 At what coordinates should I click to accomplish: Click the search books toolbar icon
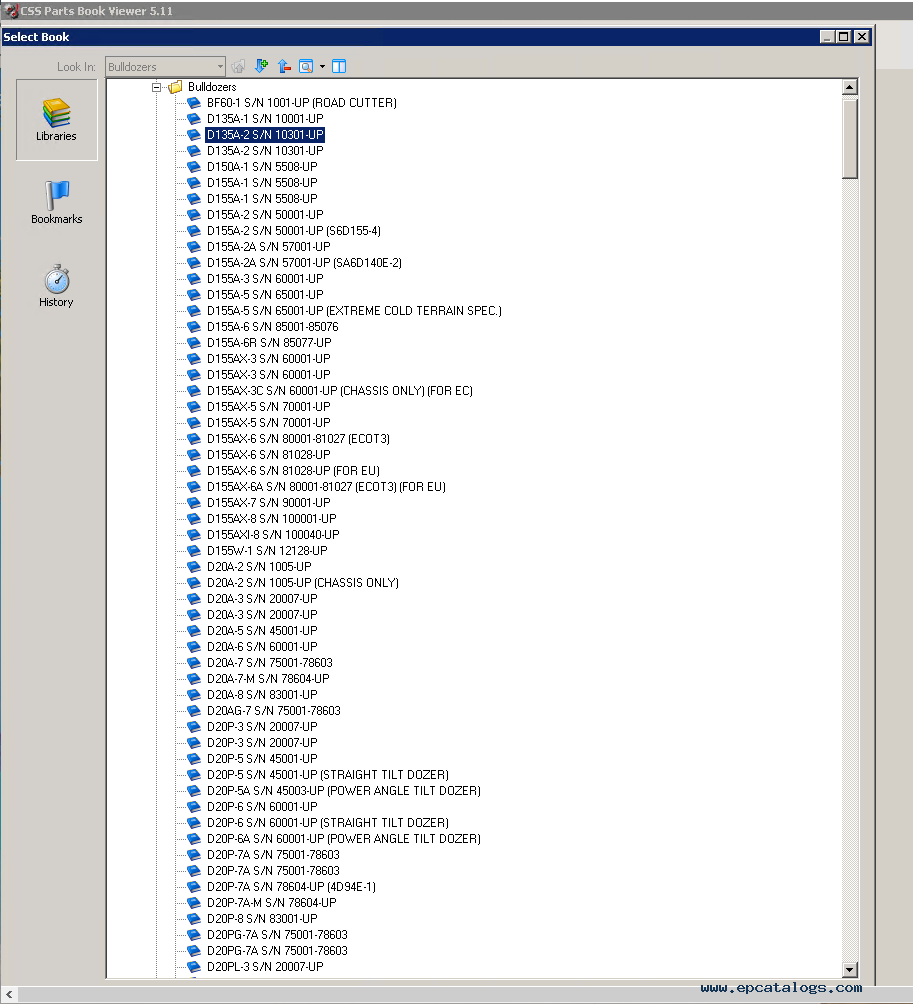pyautogui.click(x=306, y=66)
